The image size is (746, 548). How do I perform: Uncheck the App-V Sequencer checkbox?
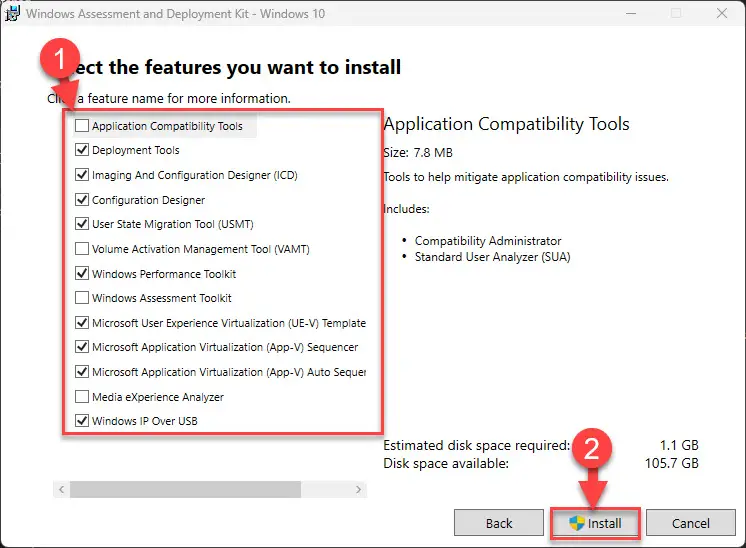click(82, 347)
